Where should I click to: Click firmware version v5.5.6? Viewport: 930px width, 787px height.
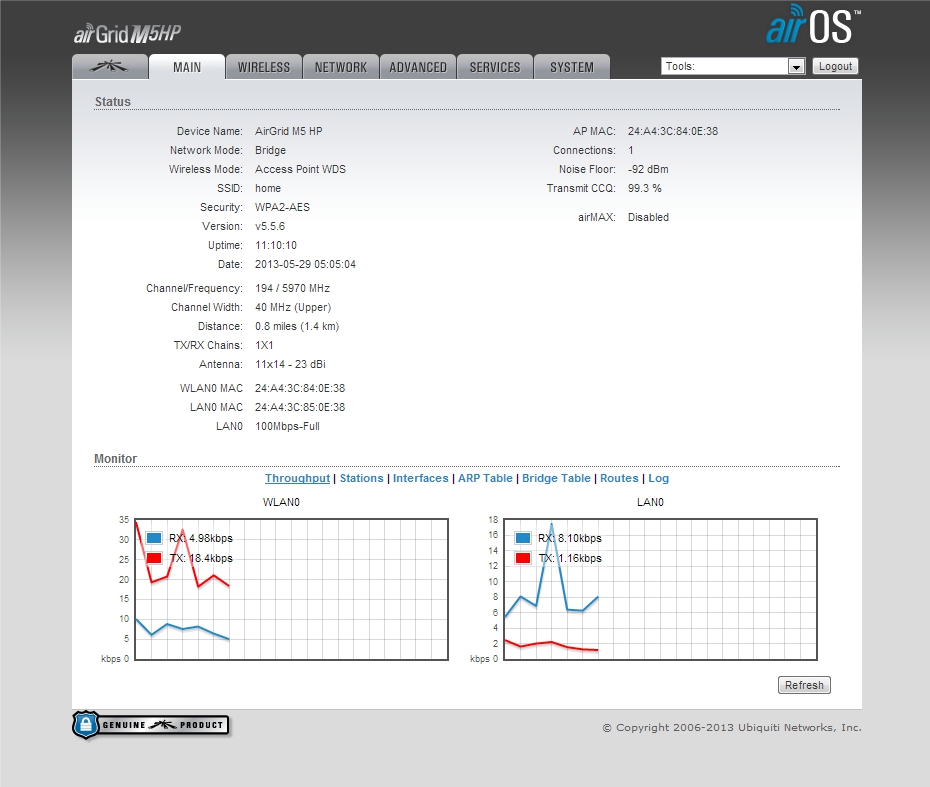point(270,226)
